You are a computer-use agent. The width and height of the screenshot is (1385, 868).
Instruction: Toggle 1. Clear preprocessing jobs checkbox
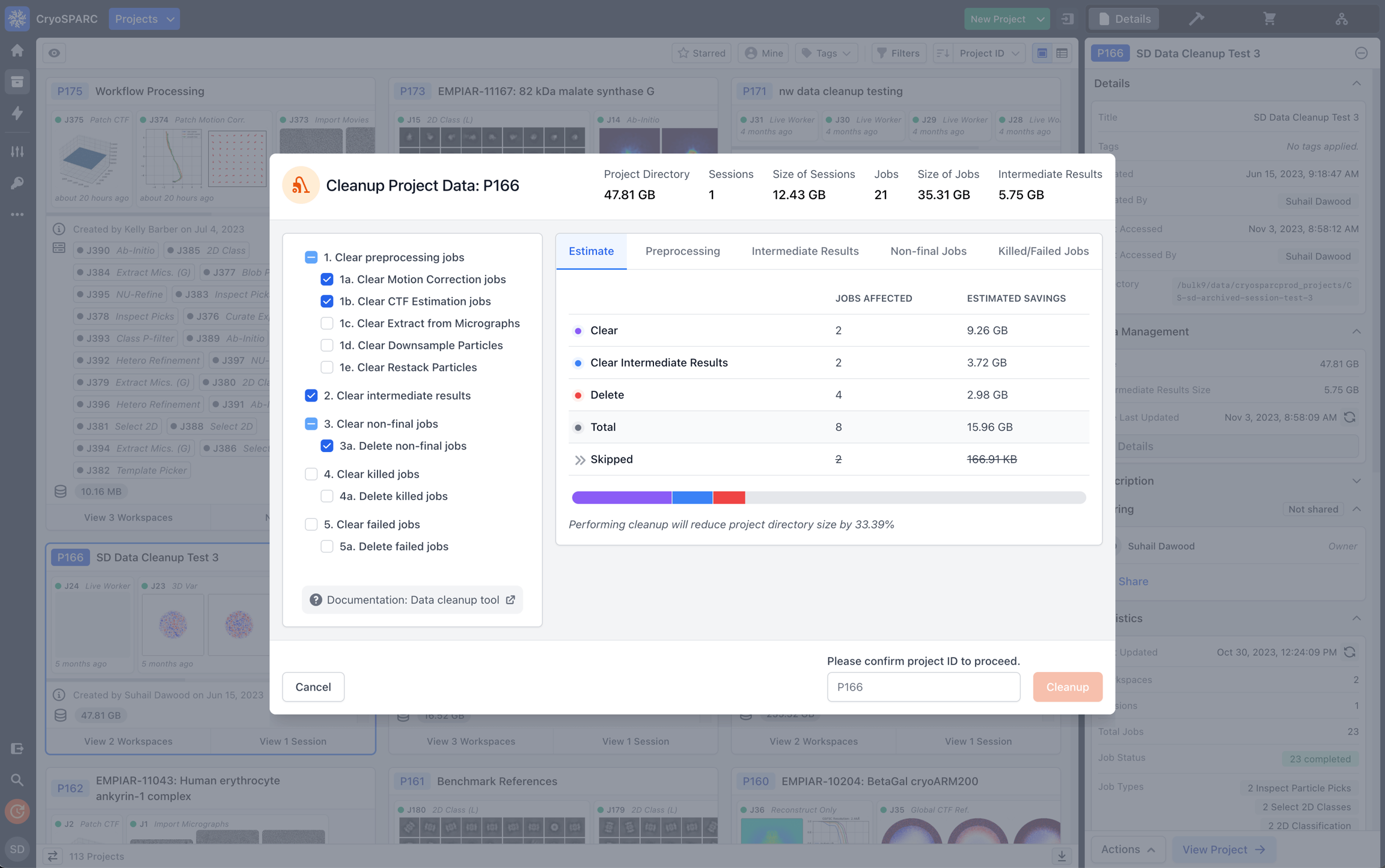point(311,257)
